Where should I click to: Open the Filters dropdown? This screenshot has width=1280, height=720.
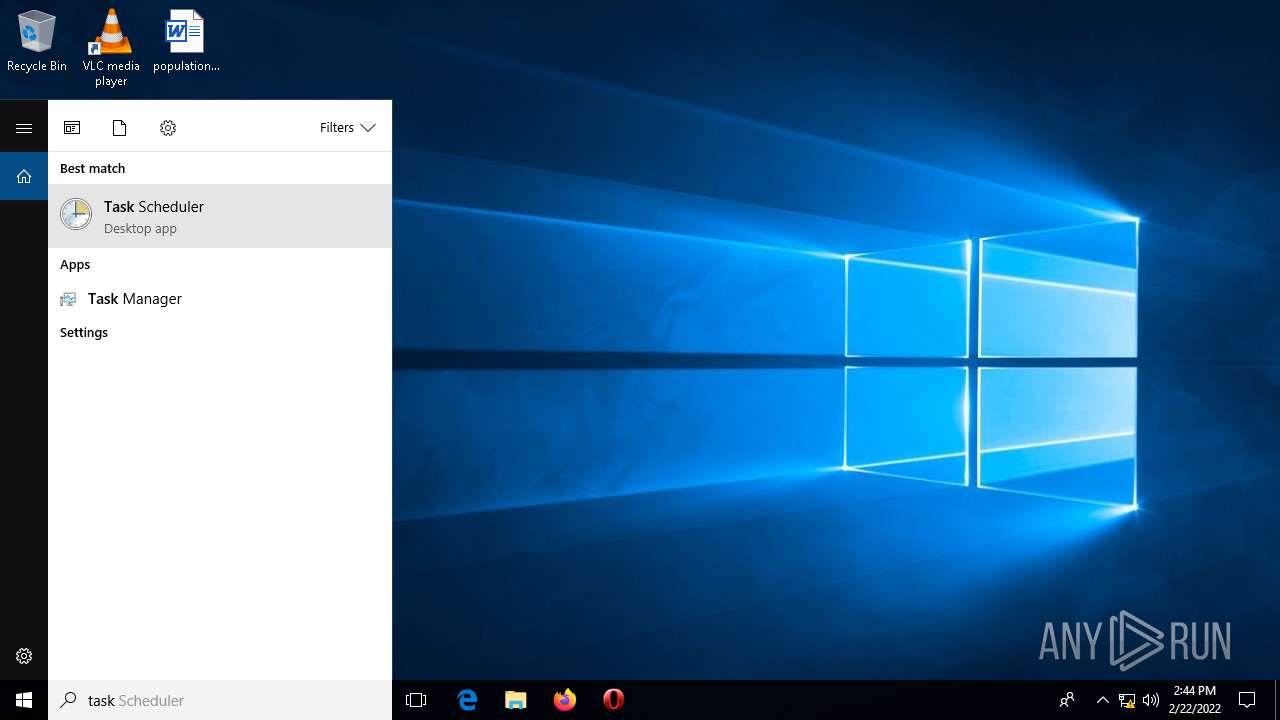click(x=347, y=128)
